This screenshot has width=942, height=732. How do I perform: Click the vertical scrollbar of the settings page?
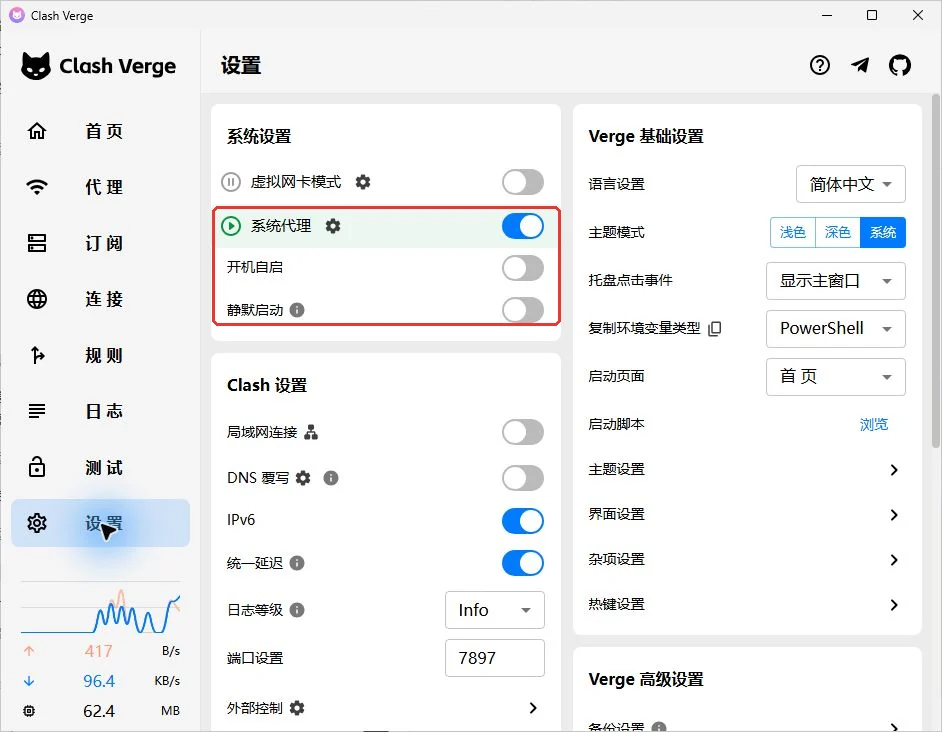935,270
